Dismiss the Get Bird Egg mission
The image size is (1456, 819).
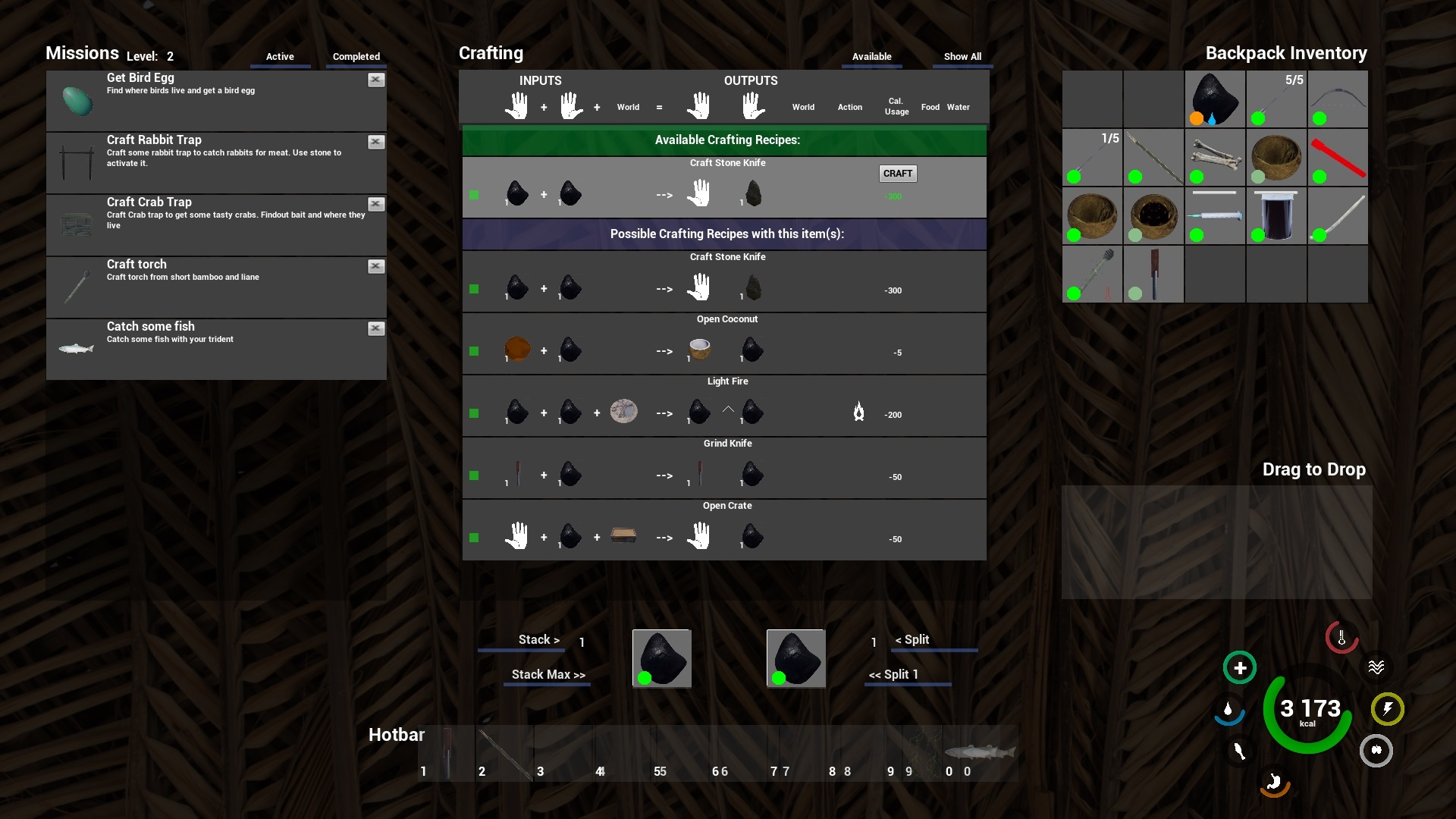tap(376, 80)
